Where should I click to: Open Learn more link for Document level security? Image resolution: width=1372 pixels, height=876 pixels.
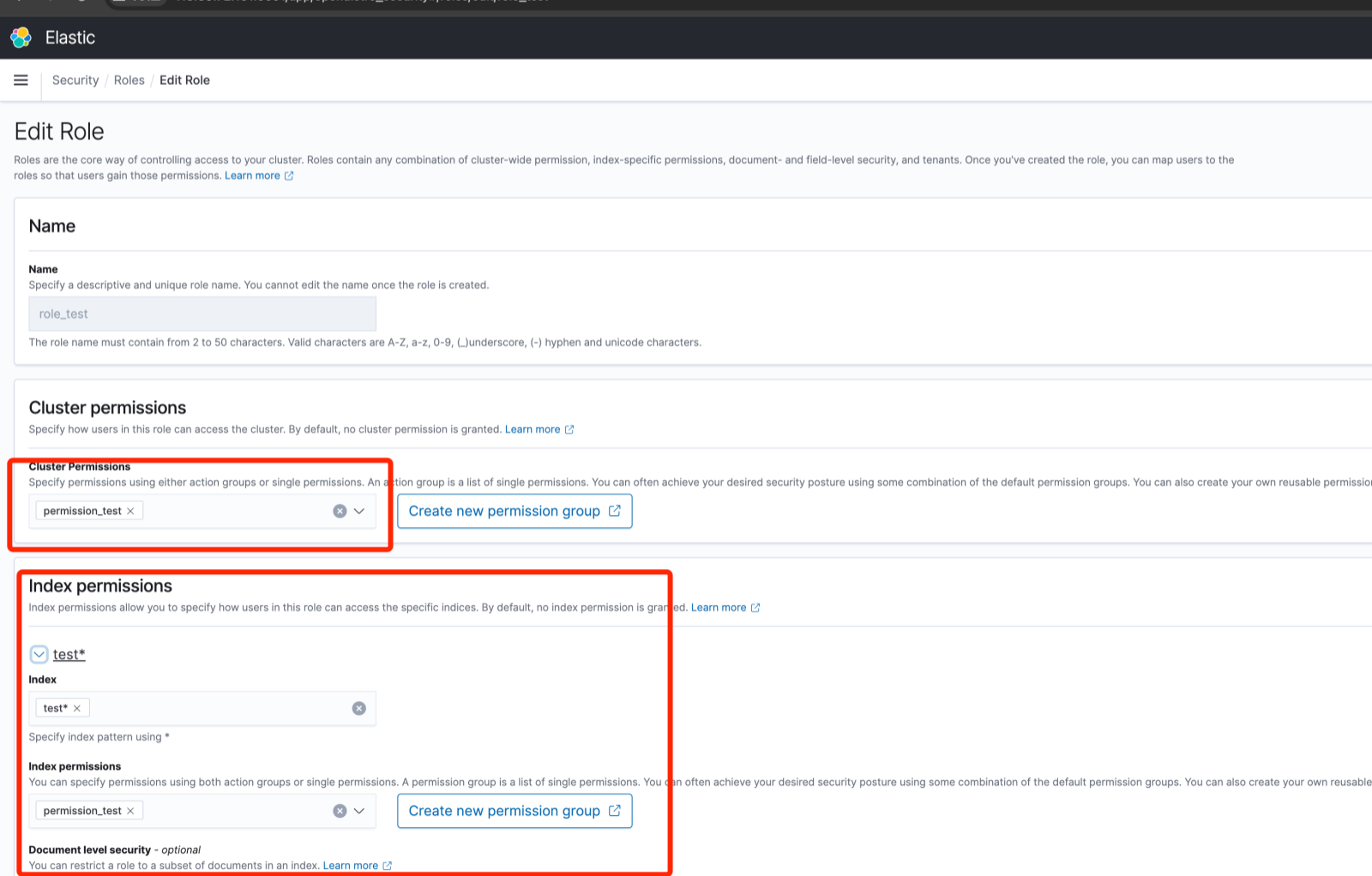pos(351,866)
